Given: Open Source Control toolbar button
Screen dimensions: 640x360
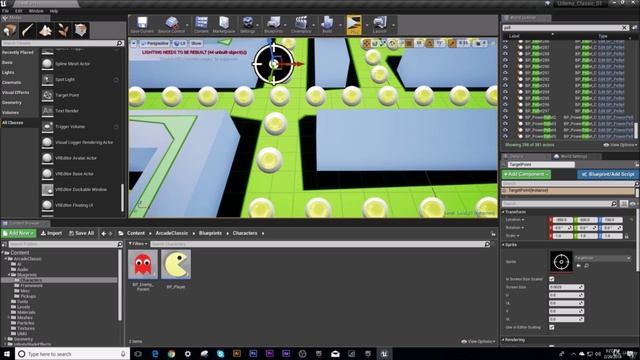Looking at the screenshot, I should click(x=171, y=25).
